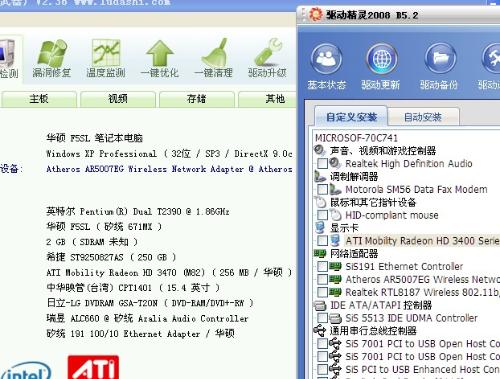The width and height of the screenshot is (500, 379).
Task: Check Realtek High Definition Audio checkbox
Action: [322, 164]
